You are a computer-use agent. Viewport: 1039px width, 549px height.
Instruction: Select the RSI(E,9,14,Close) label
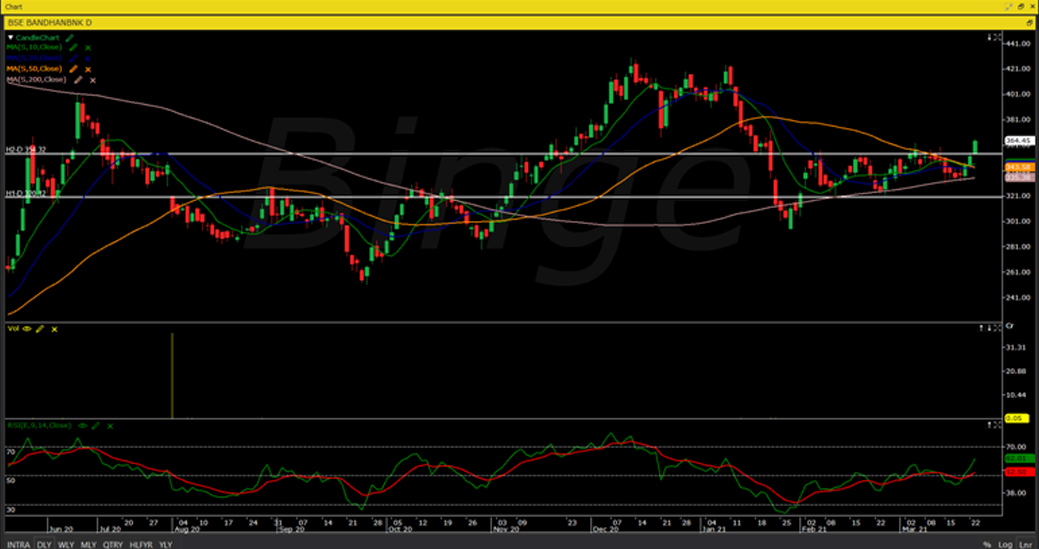pos(40,425)
